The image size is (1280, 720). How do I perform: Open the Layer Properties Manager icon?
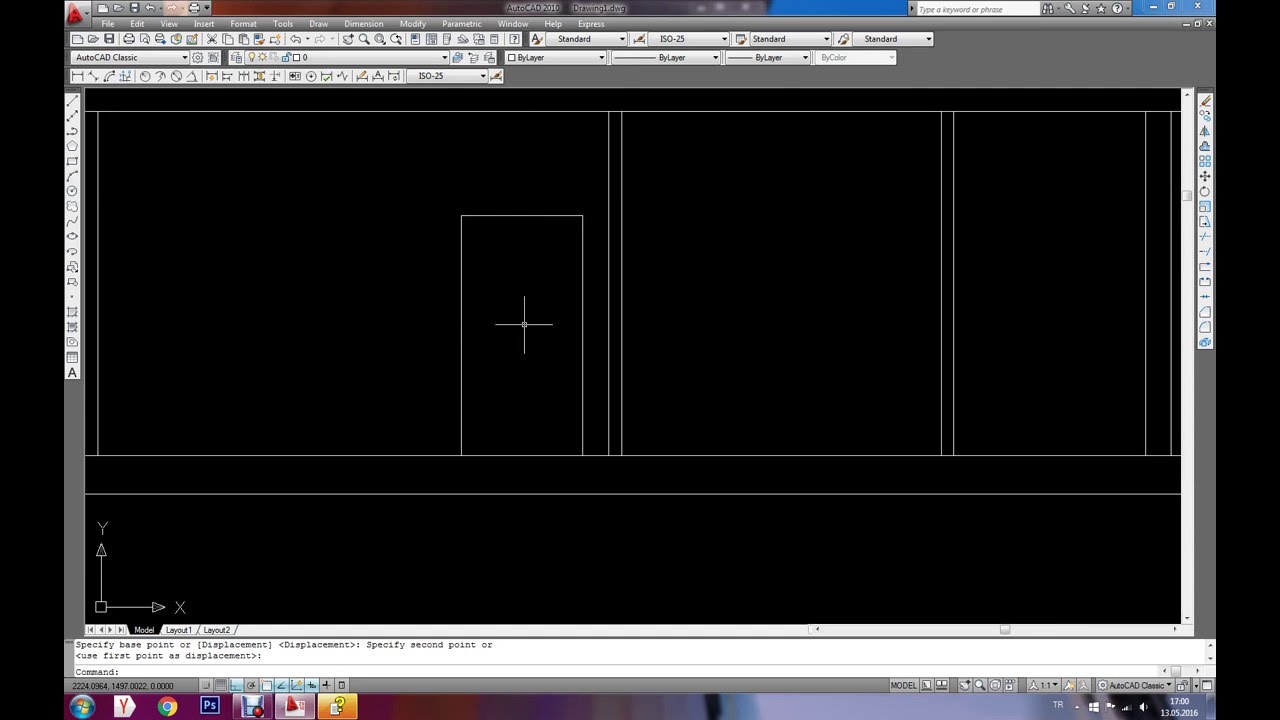click(x=236, y=57)
